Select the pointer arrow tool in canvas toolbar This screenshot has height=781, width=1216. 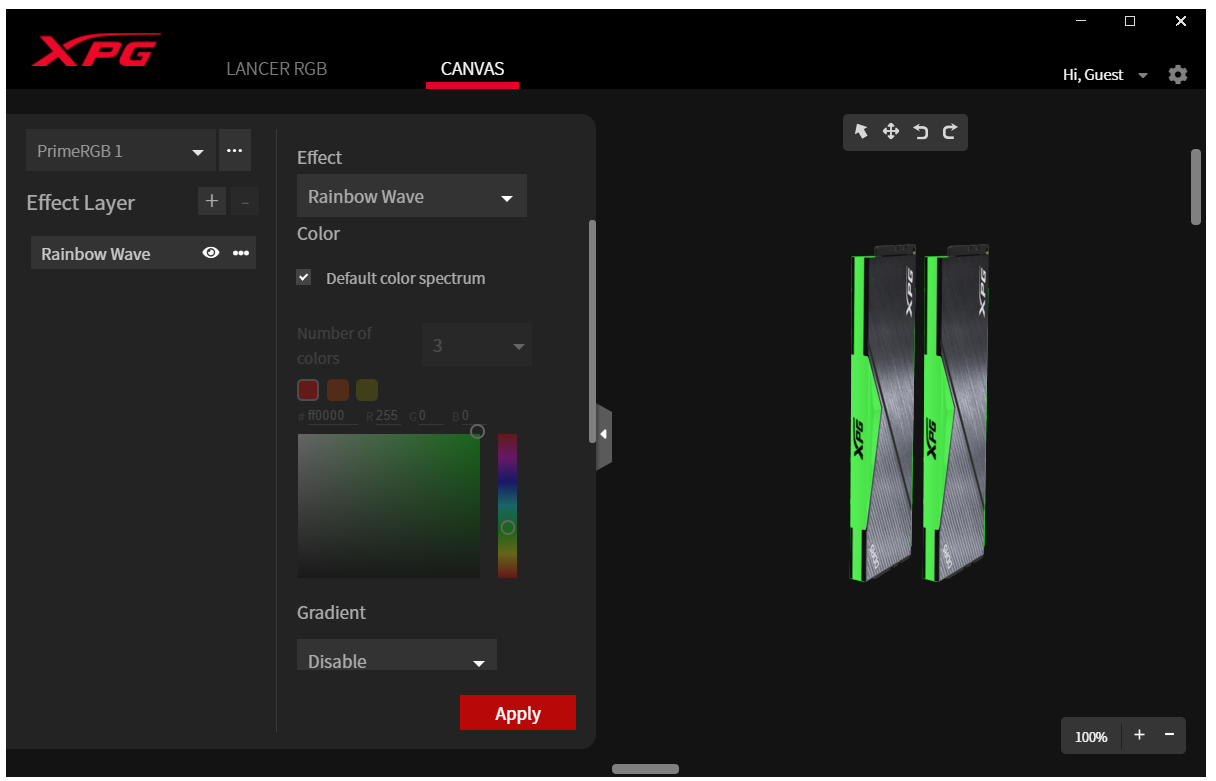(861, 131)
